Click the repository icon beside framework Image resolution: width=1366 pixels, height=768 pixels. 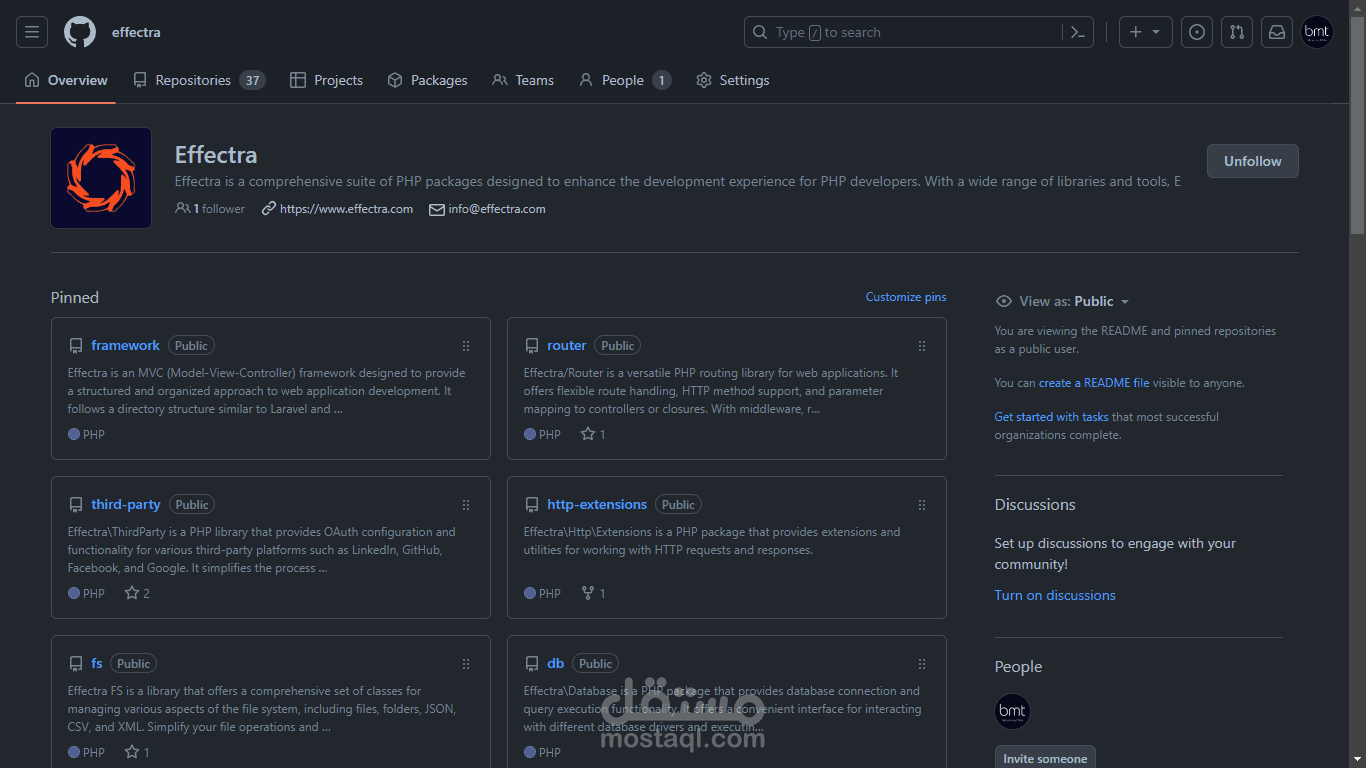(76, 346)
